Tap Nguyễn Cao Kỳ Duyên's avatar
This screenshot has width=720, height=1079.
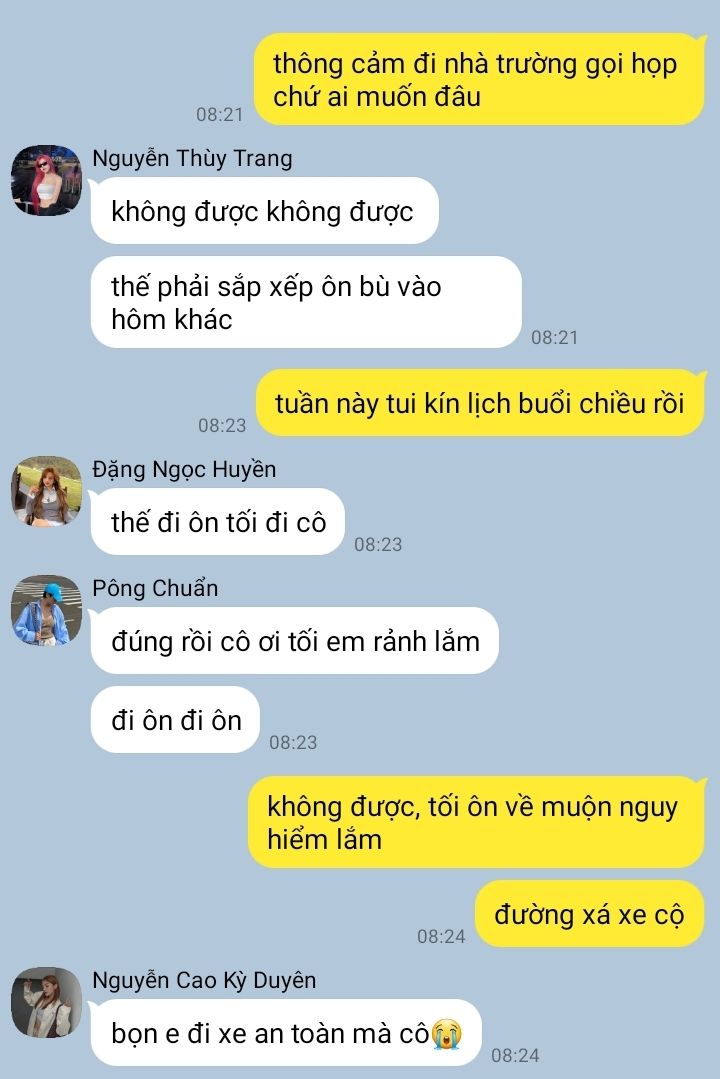pos(46,1003)
